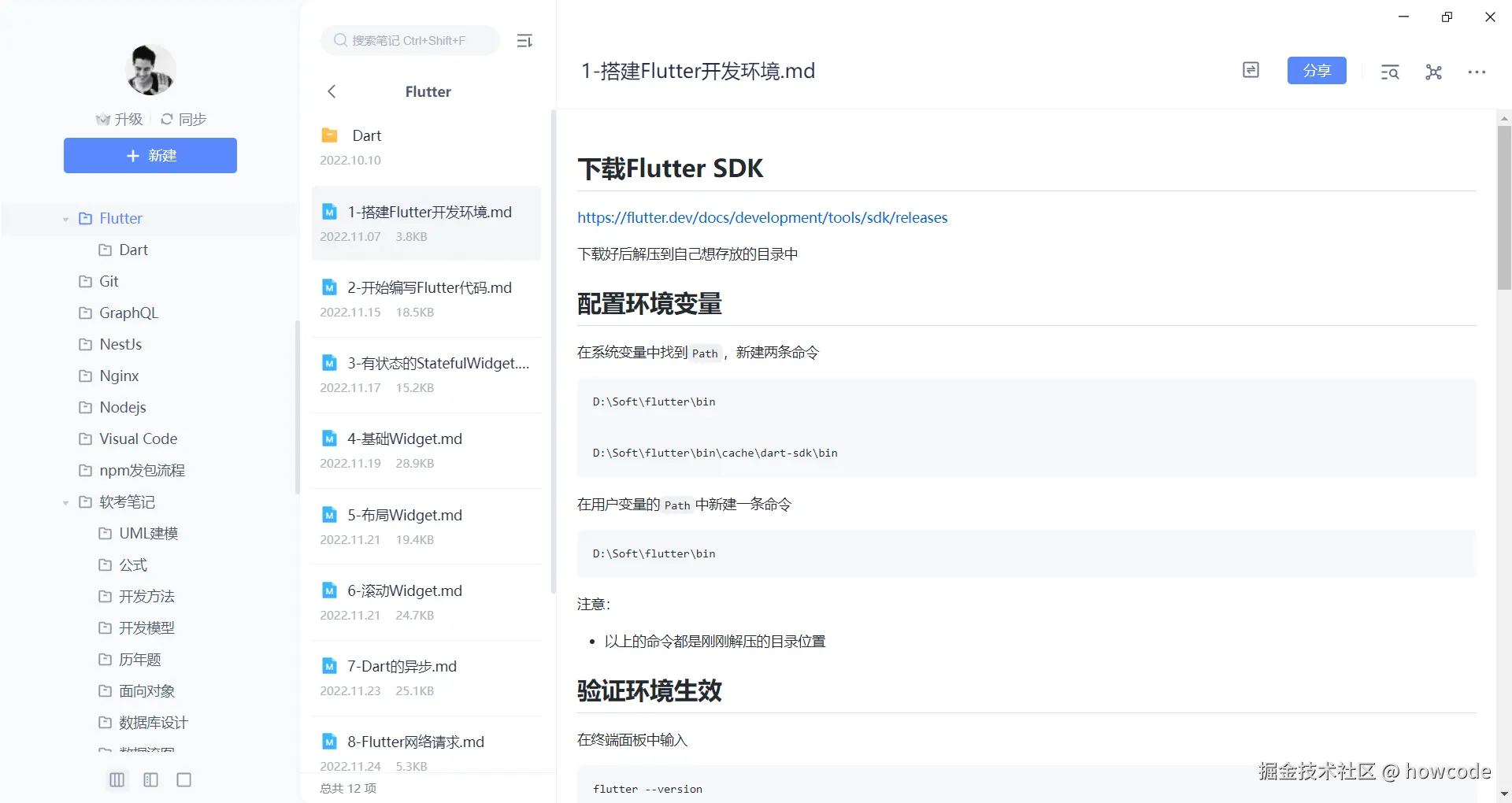The image size is (1512, 803).
Task: Click scrollbar down arrow in document
Action: 1504,794
